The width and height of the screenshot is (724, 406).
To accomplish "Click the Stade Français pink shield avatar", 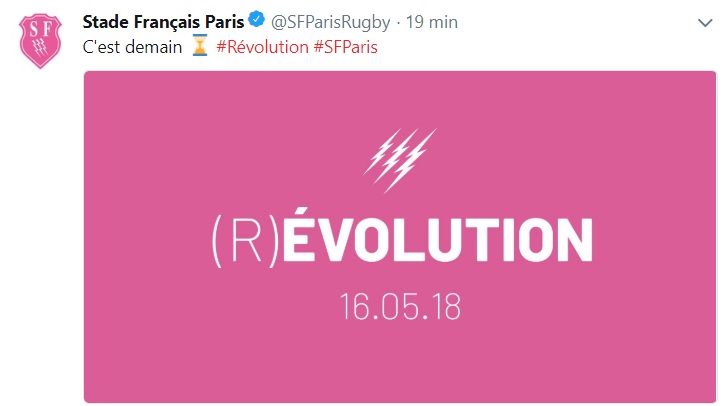I will pos(41,40).
